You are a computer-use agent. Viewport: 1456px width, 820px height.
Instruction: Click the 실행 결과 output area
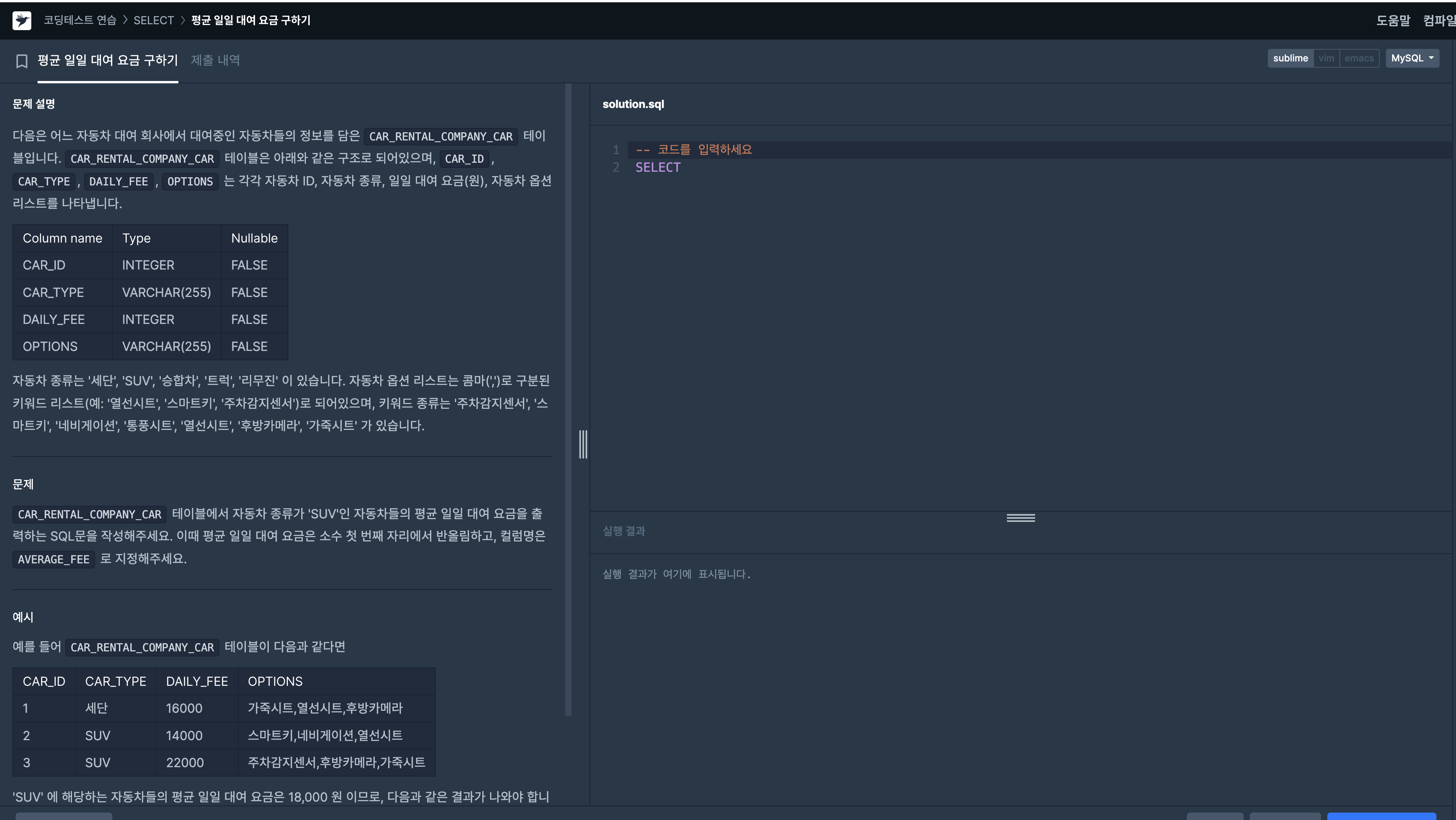[x=676, y=574]
